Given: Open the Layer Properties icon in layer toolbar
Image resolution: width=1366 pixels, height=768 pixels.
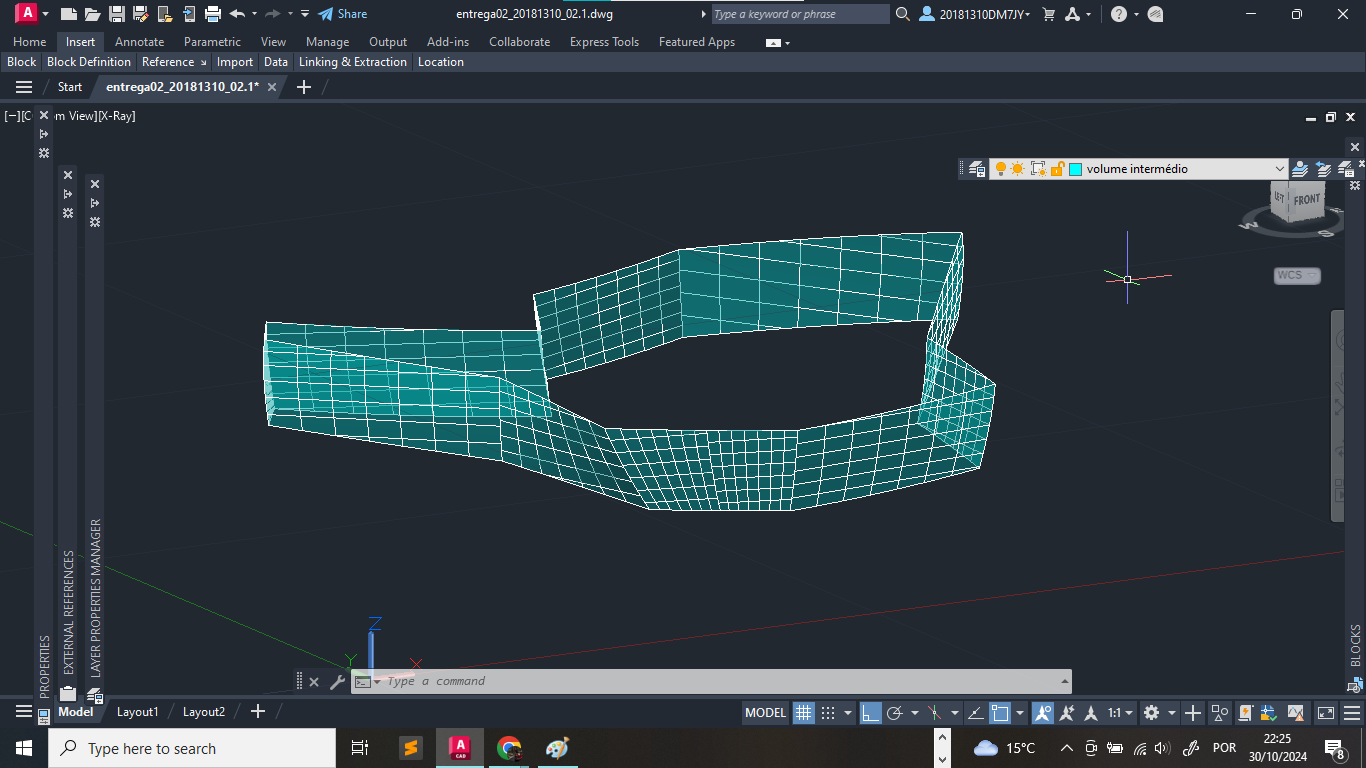Looking at the screenshot, I should tap(977, 169).
